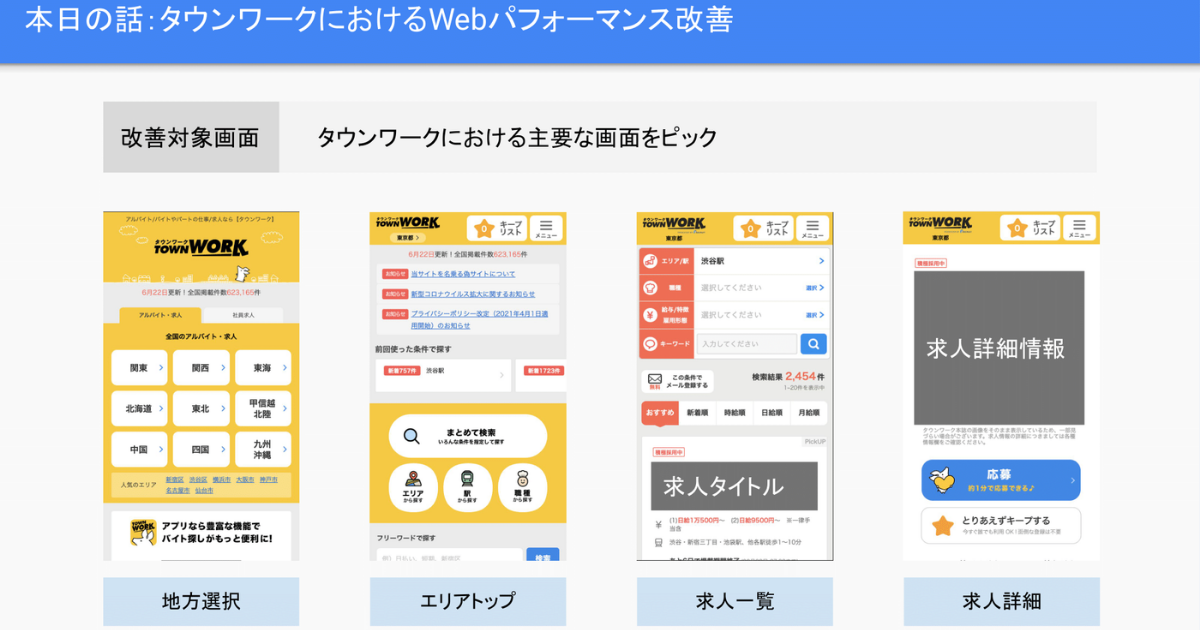The height and width of the screenshot is (630, 1200).
Task: Open notice 当サイトを名乗る偽サイトについて
Action: coord(463,273)
